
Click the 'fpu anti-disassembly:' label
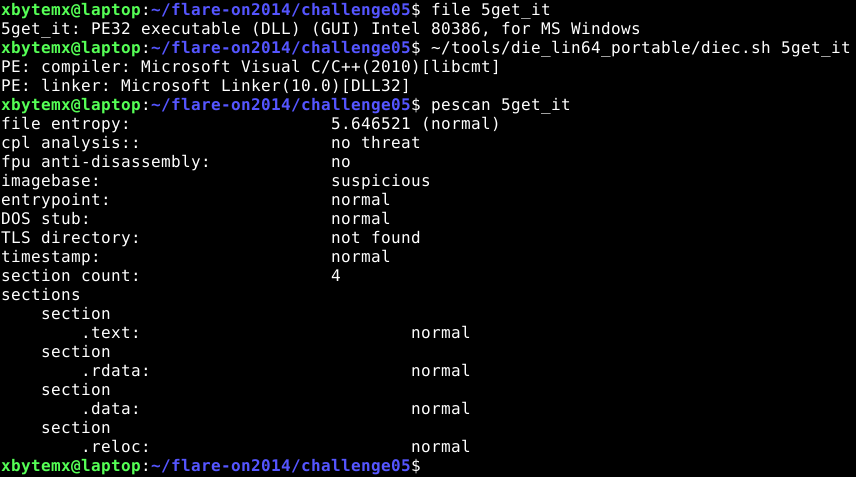click(x=105, y=162)
